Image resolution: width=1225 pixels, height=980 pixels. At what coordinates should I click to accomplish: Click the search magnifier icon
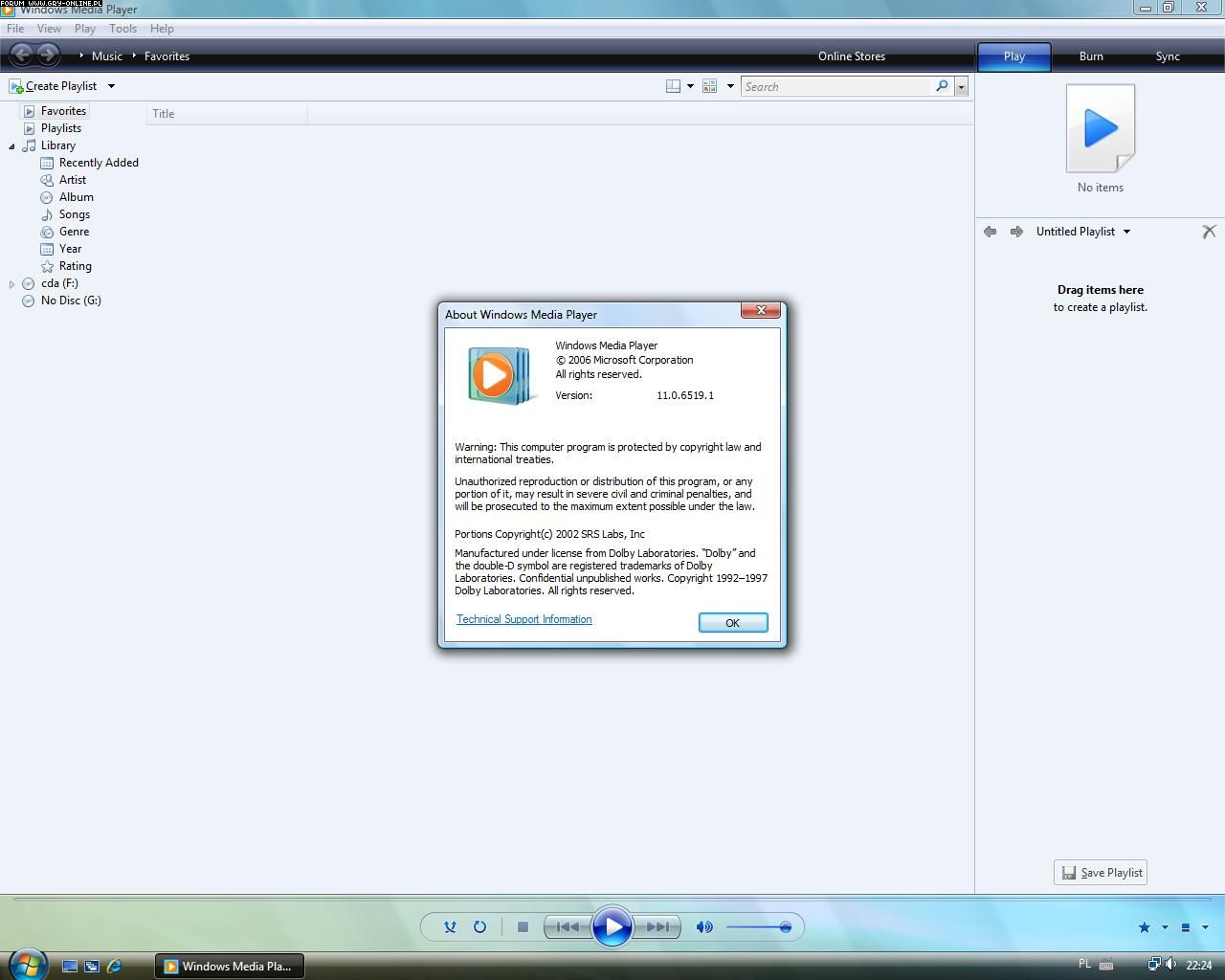click(942, 86)
